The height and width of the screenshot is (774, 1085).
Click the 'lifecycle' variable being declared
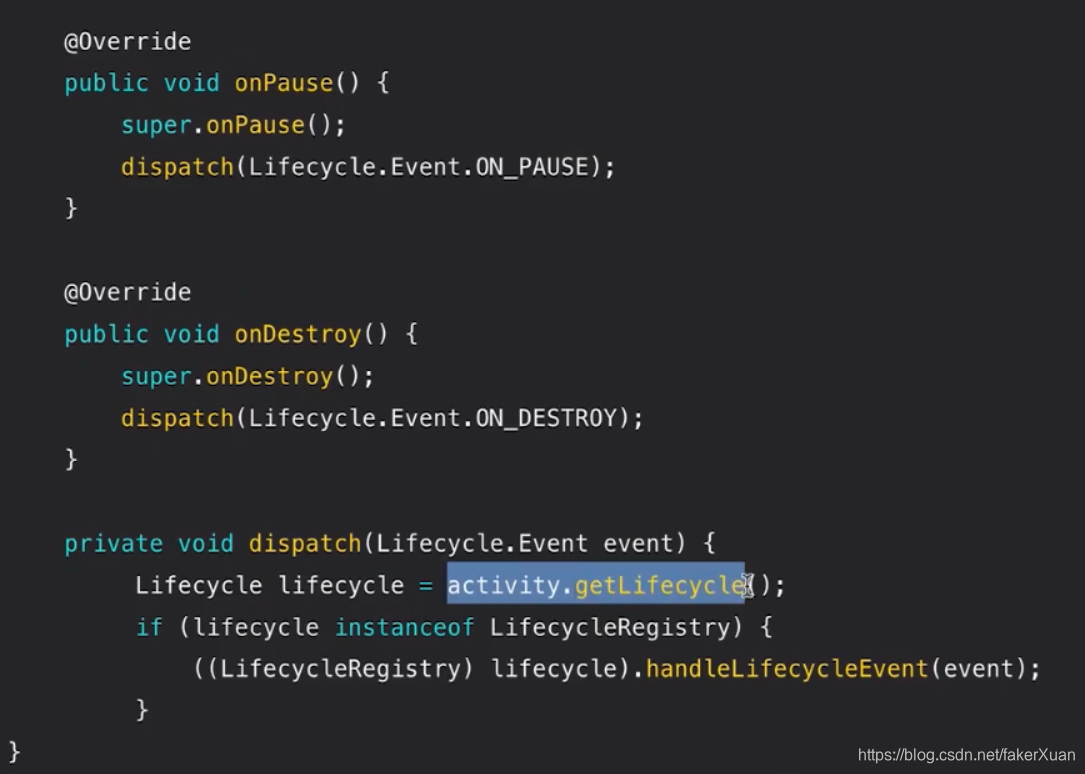pyautogui.click(x=341, y=586)
